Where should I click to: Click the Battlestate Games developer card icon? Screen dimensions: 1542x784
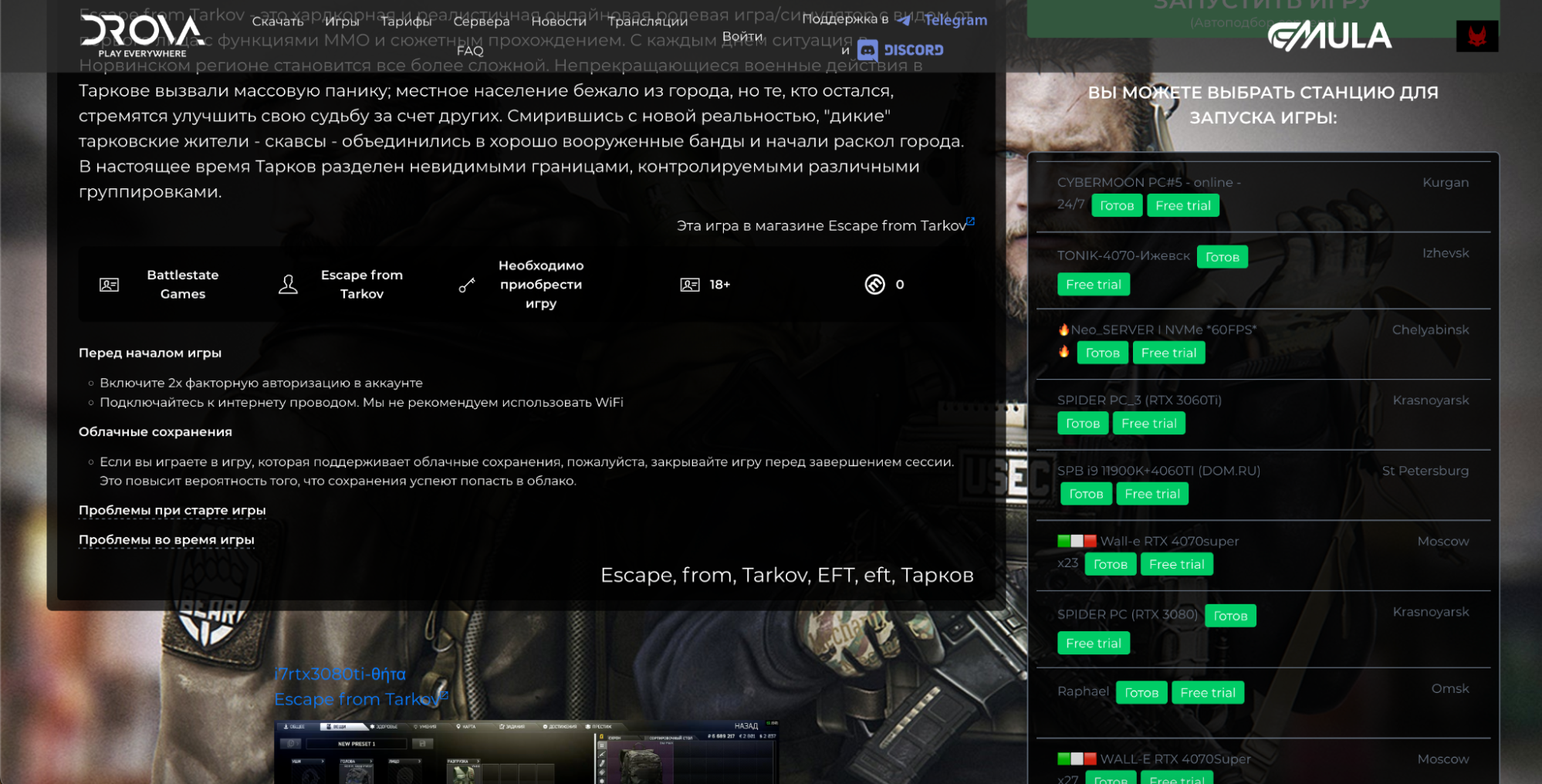click(109, 285)
